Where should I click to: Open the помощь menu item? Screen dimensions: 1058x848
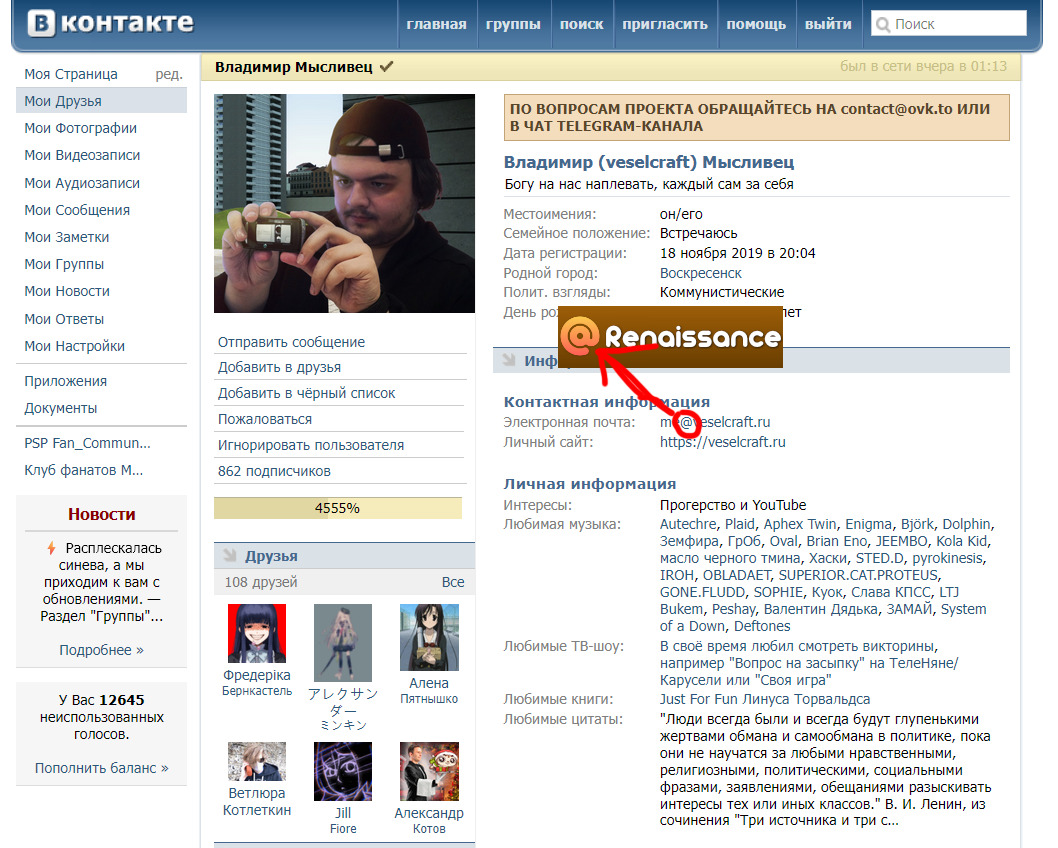coord(756,24)
